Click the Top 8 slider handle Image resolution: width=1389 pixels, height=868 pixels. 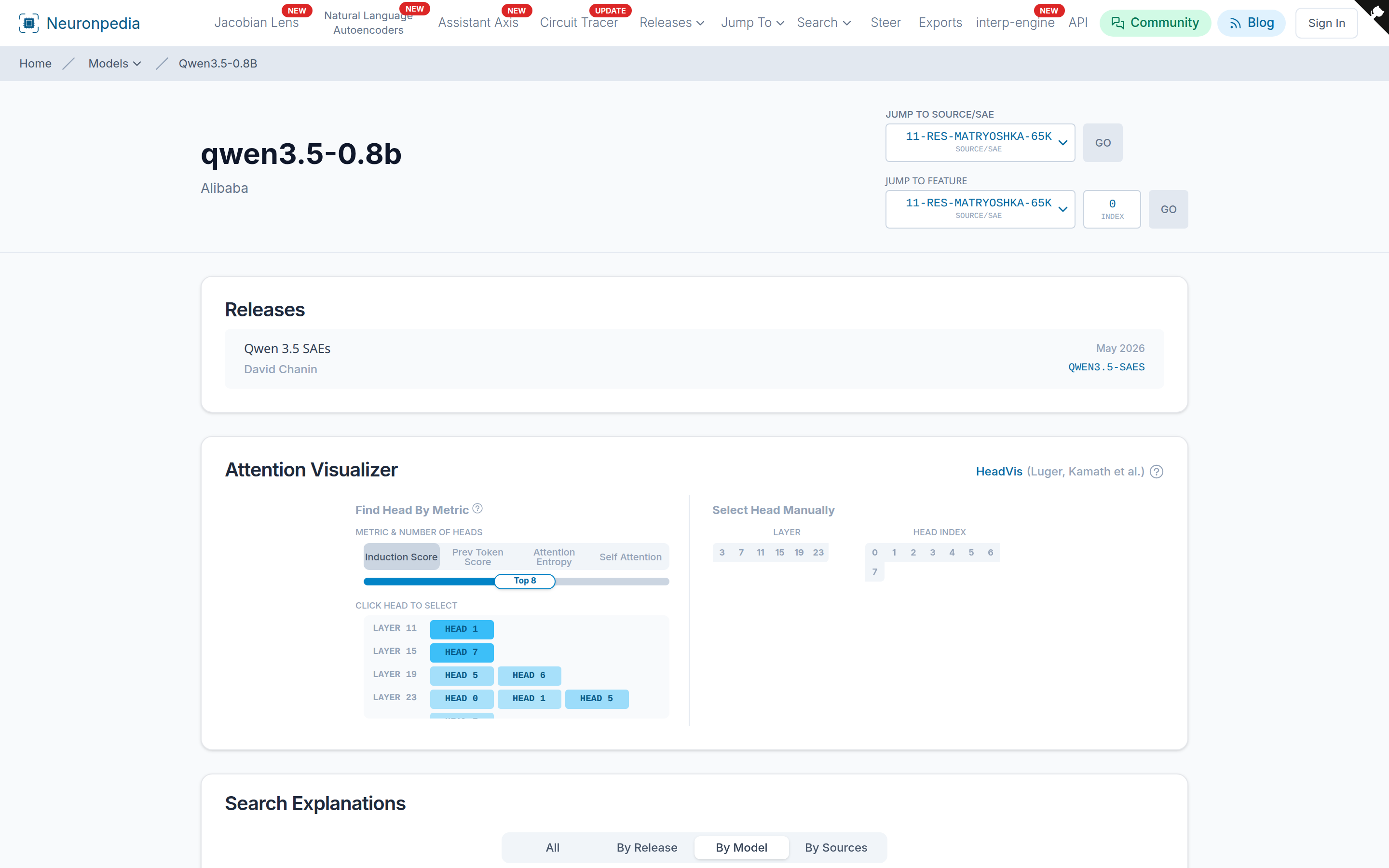(x=525, y=581)
